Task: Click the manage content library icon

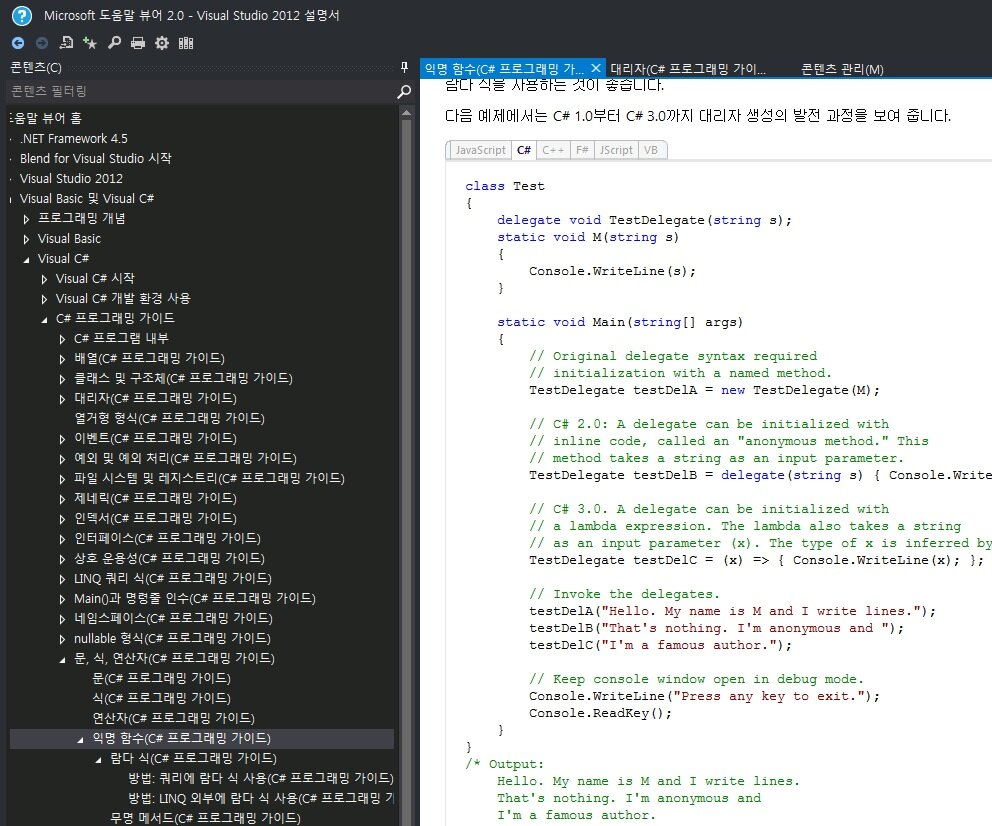Action: [186, 43]
